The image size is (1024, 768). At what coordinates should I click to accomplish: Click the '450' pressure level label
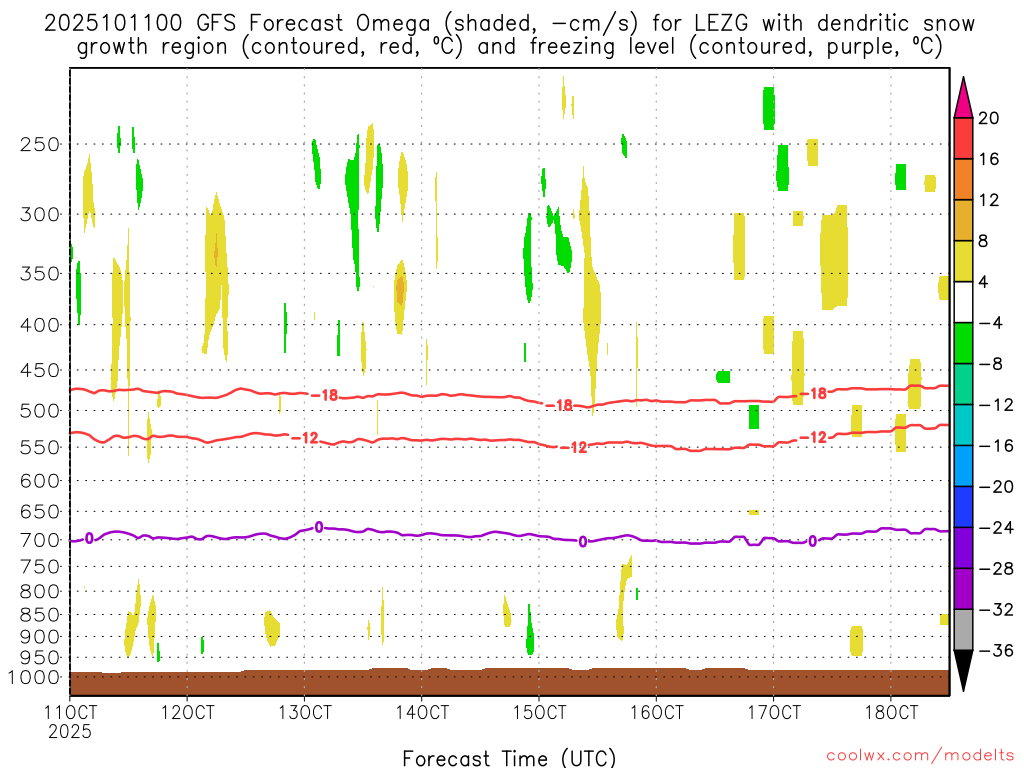pyautogui.click(x=40, y=370)
